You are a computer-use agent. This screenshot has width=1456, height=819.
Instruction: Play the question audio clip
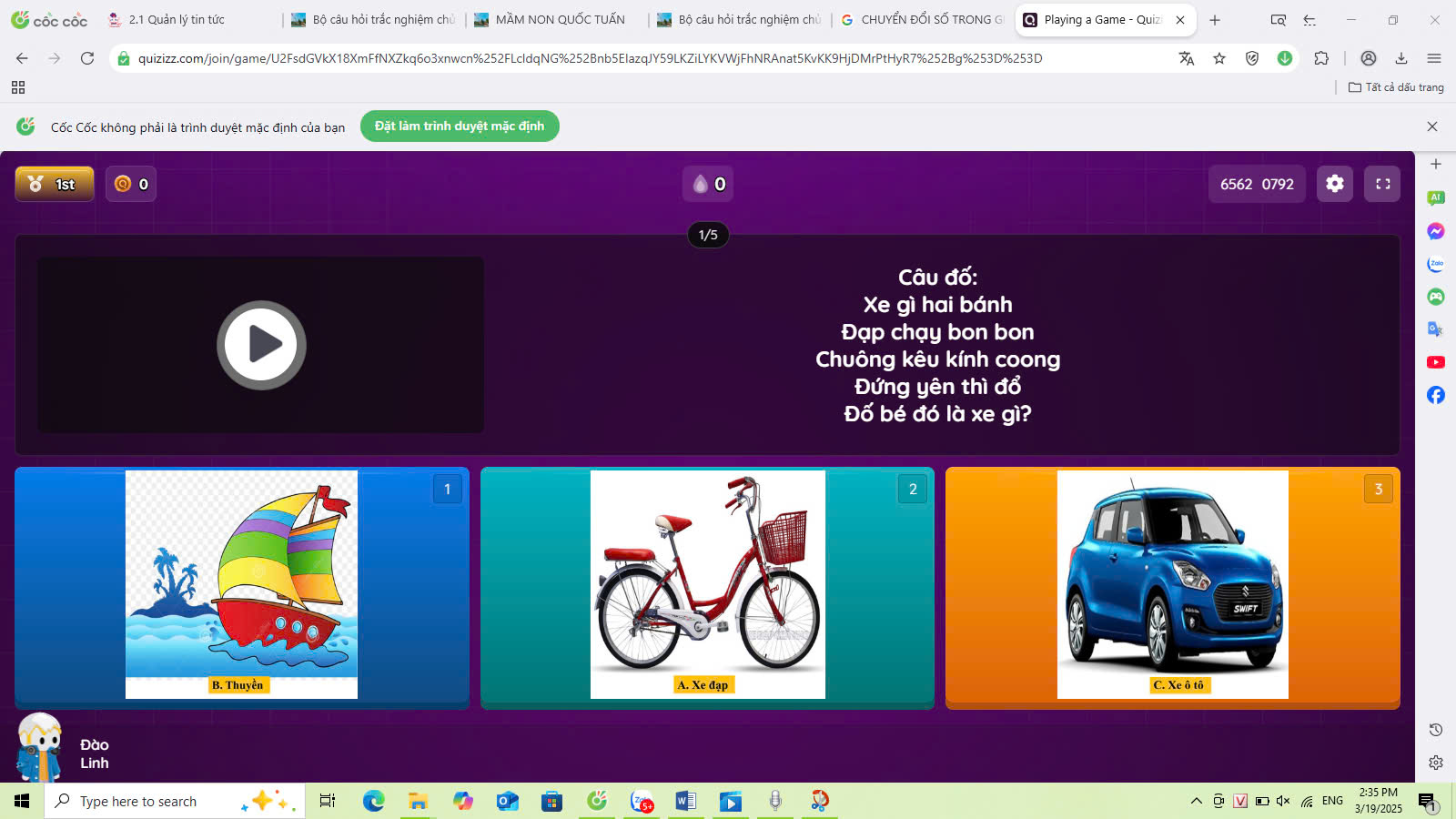[261, 345]
